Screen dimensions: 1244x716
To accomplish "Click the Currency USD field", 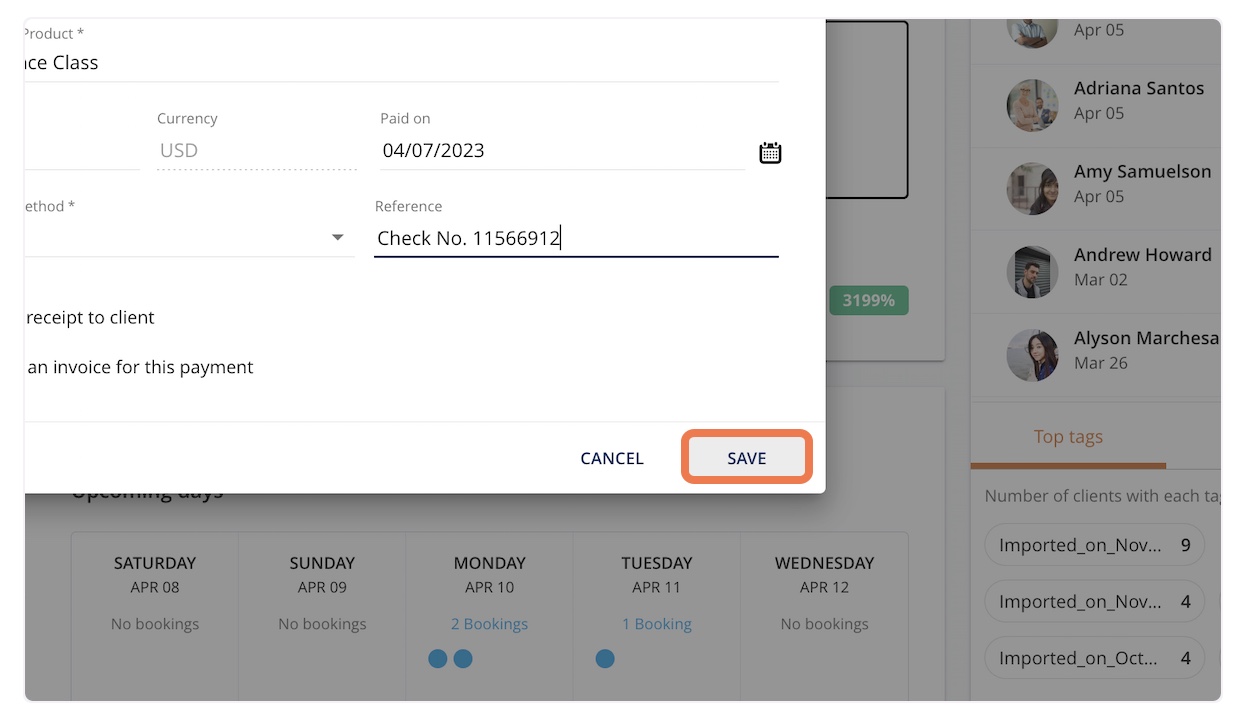I will tap(256, 151).
